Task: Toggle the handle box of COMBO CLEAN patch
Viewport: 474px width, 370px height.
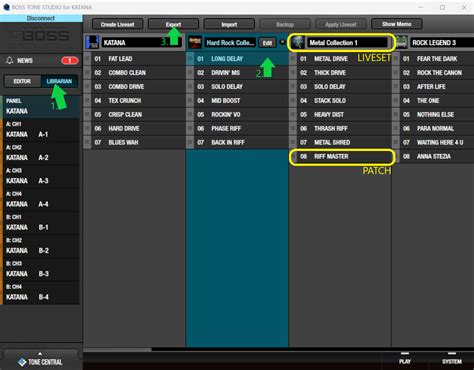Action: (87, 73)
